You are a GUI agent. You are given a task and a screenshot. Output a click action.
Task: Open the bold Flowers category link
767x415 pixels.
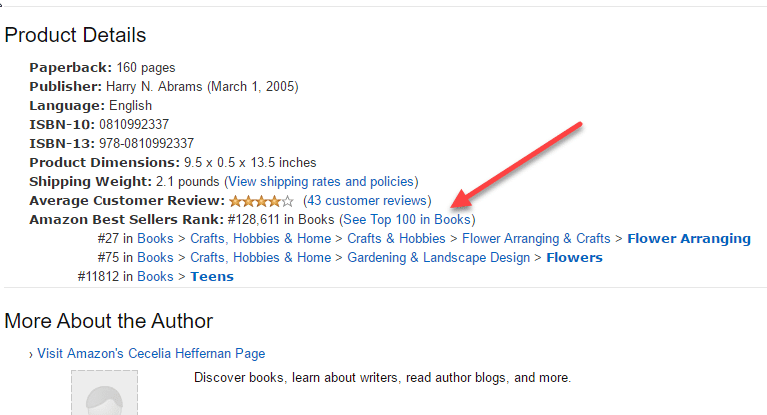[574, 257]
